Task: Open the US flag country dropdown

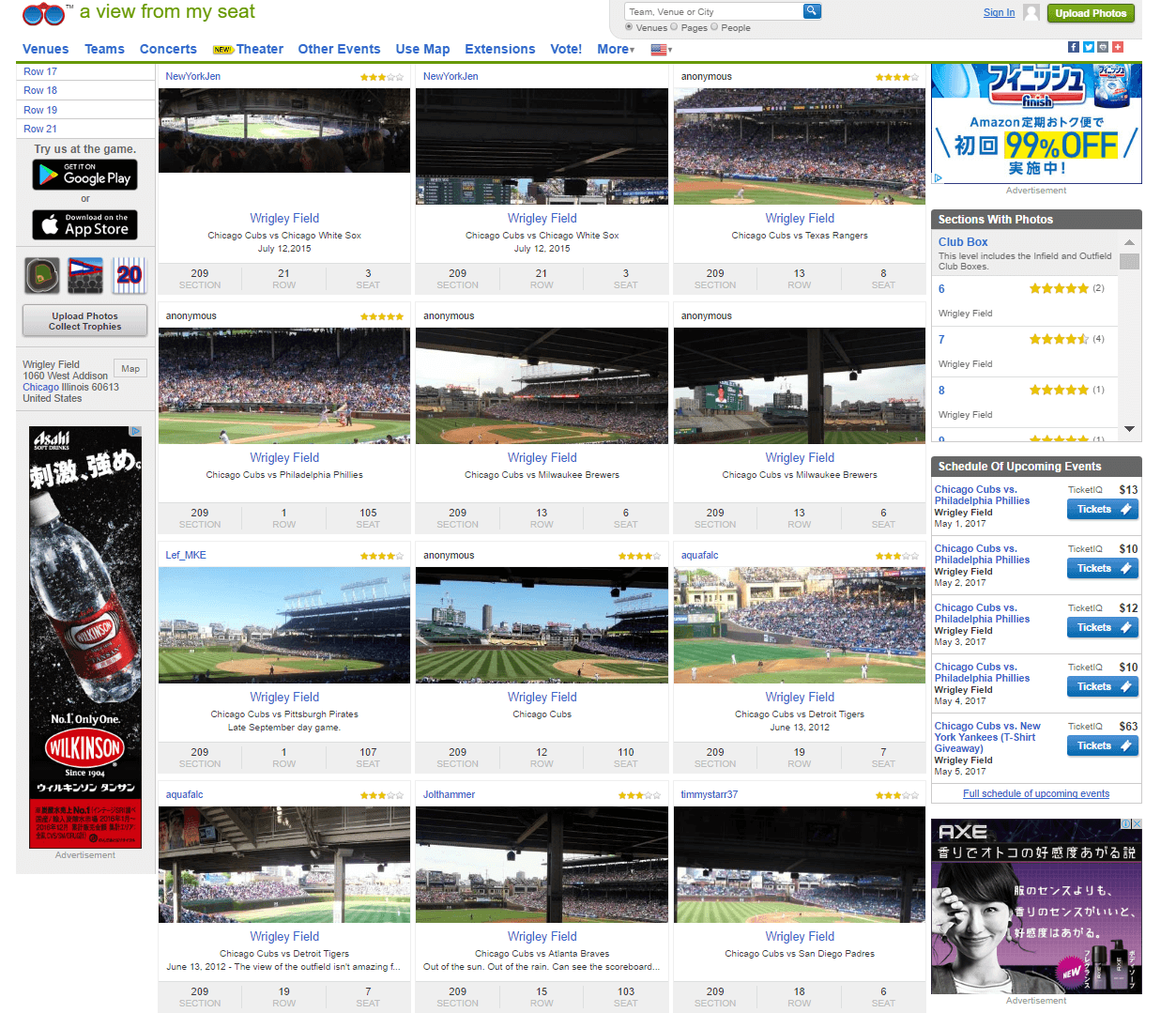Action: pos(661,50)
